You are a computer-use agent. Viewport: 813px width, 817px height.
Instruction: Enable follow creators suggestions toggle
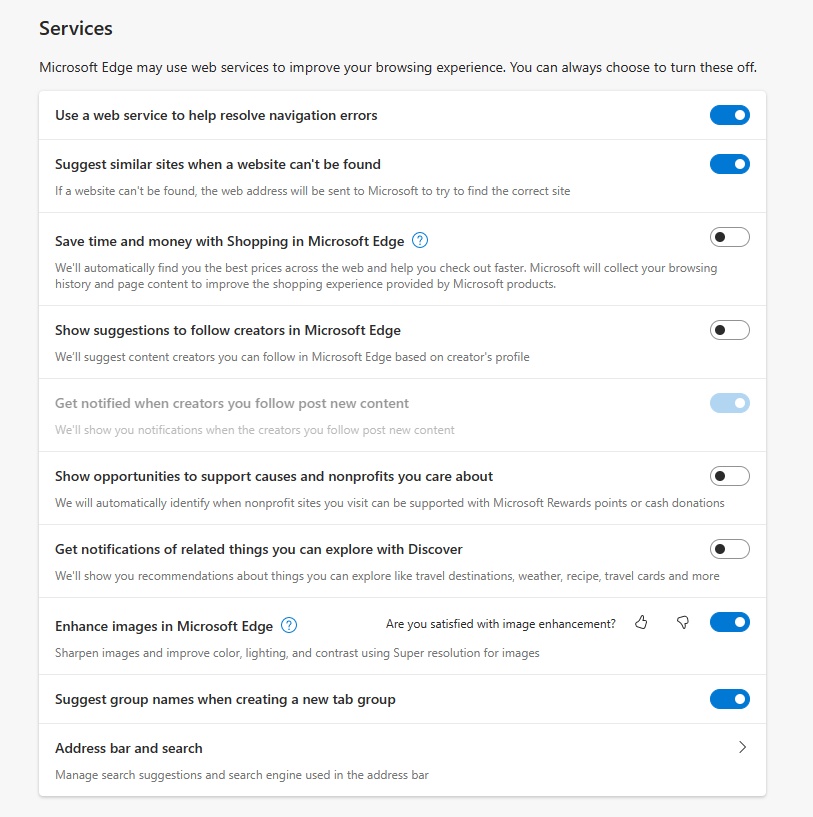click(730, 330)
